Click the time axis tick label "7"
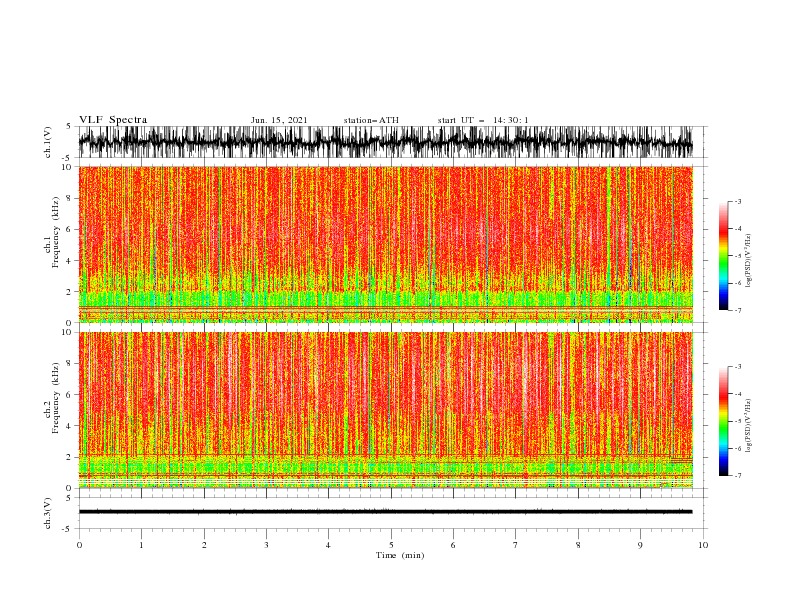This screenshot has height=612, width=792. [516, 545]
